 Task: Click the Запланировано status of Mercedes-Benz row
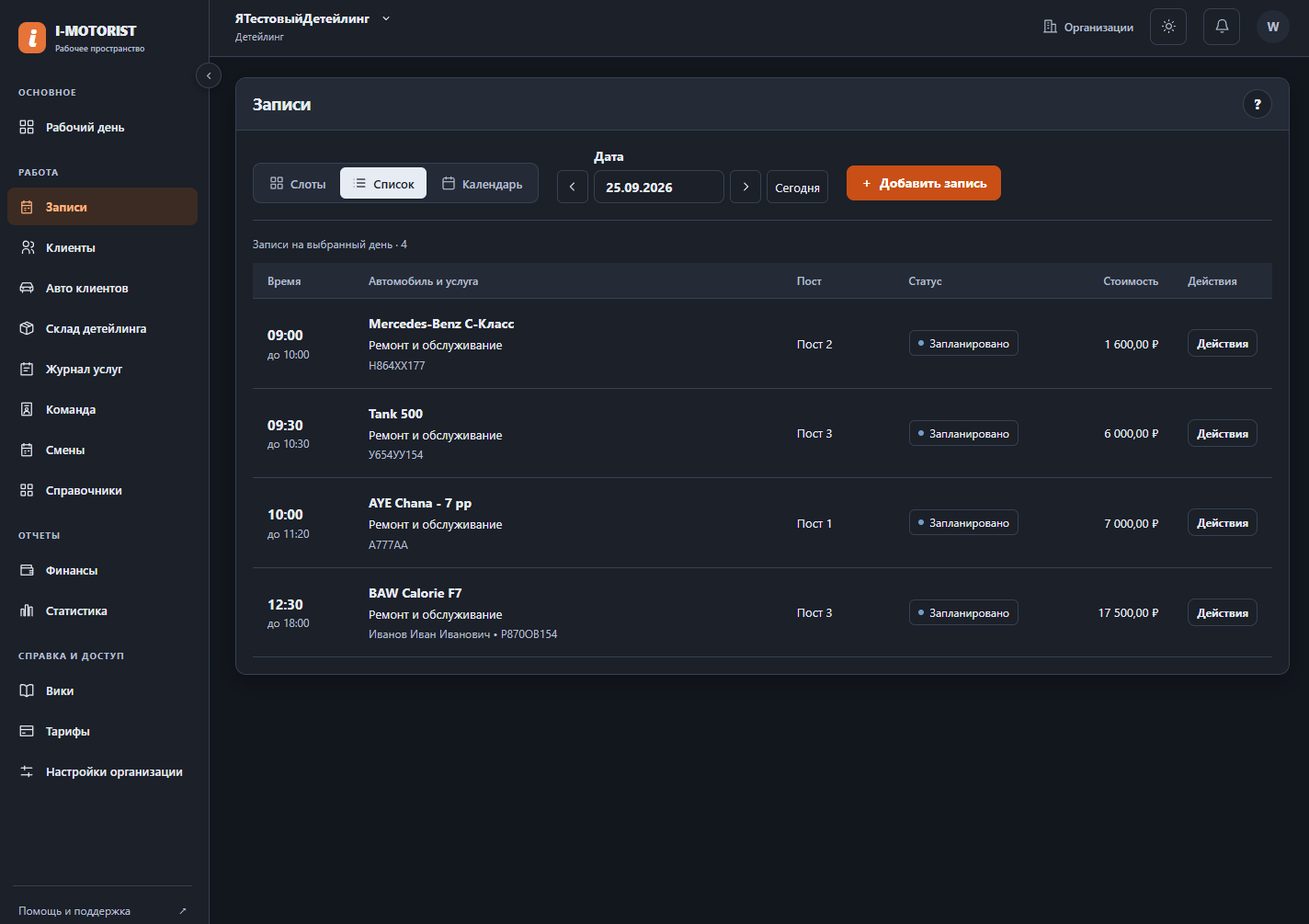pos(963,343)
